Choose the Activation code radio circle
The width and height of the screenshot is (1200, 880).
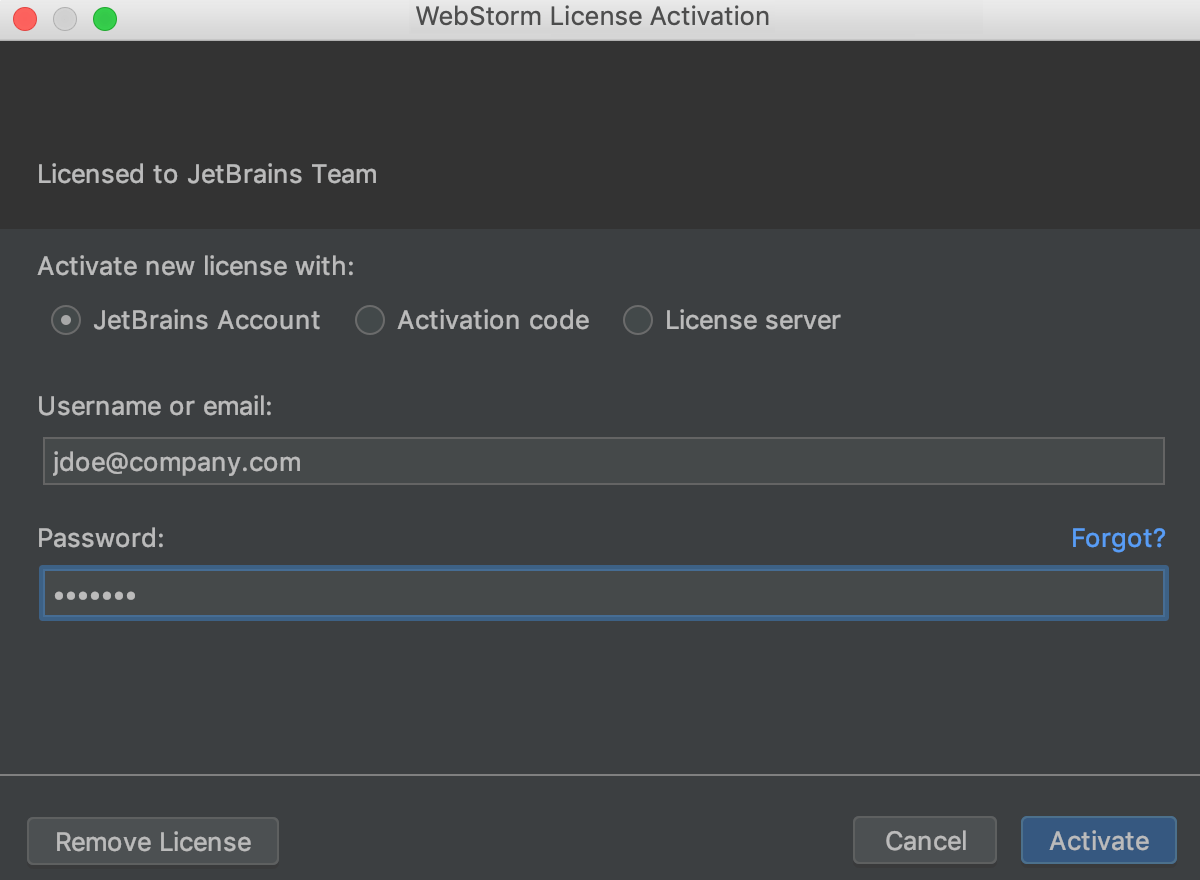click(370, 321)
